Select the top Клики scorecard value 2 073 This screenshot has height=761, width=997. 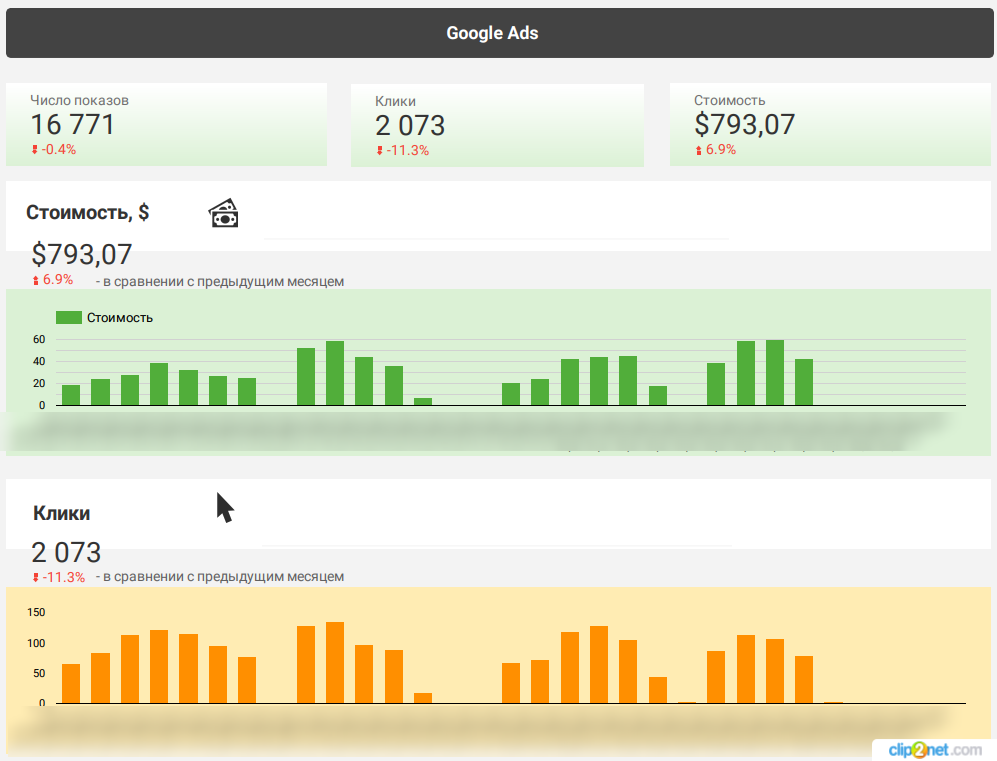coord(410,126)
